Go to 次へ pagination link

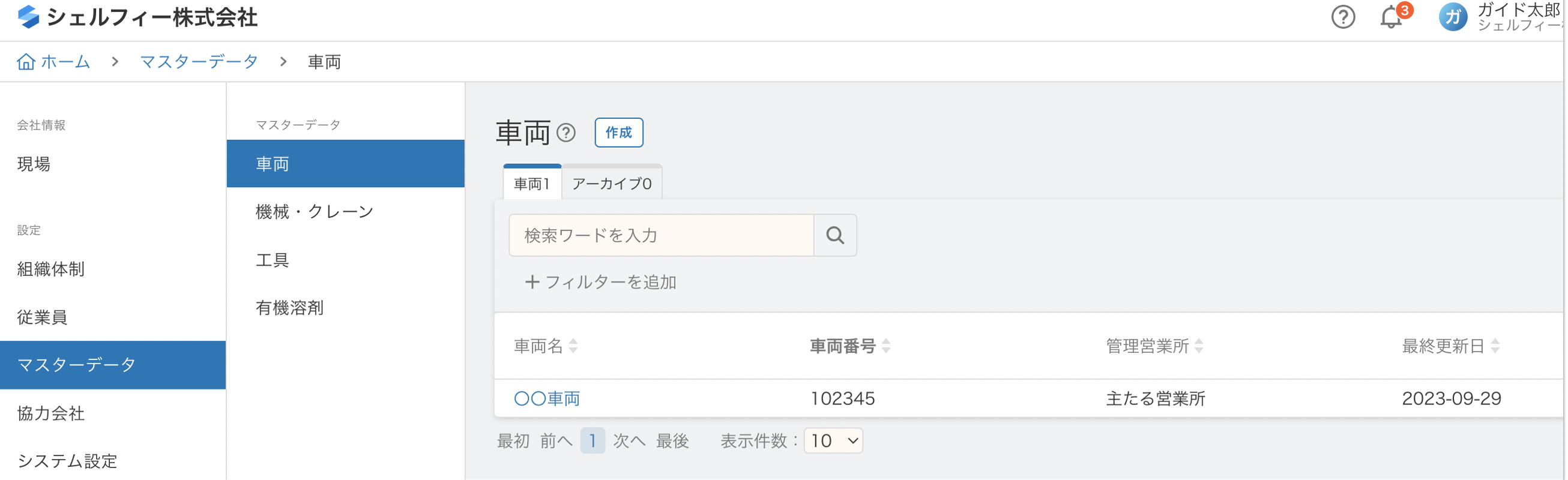tap(629, 440)
